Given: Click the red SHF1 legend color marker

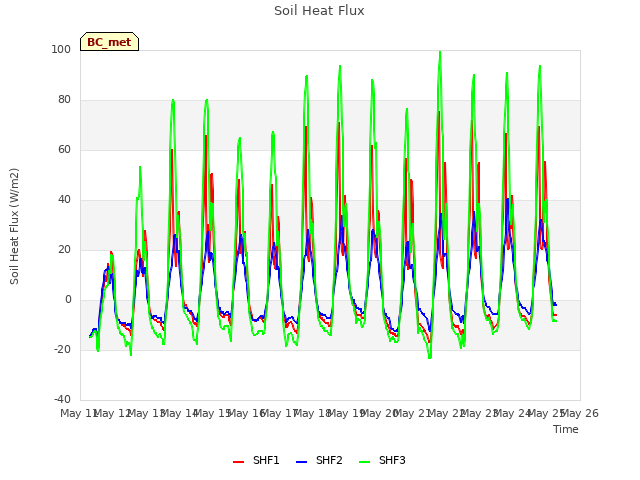Looking at the screenshot, I should click(238, 462).
